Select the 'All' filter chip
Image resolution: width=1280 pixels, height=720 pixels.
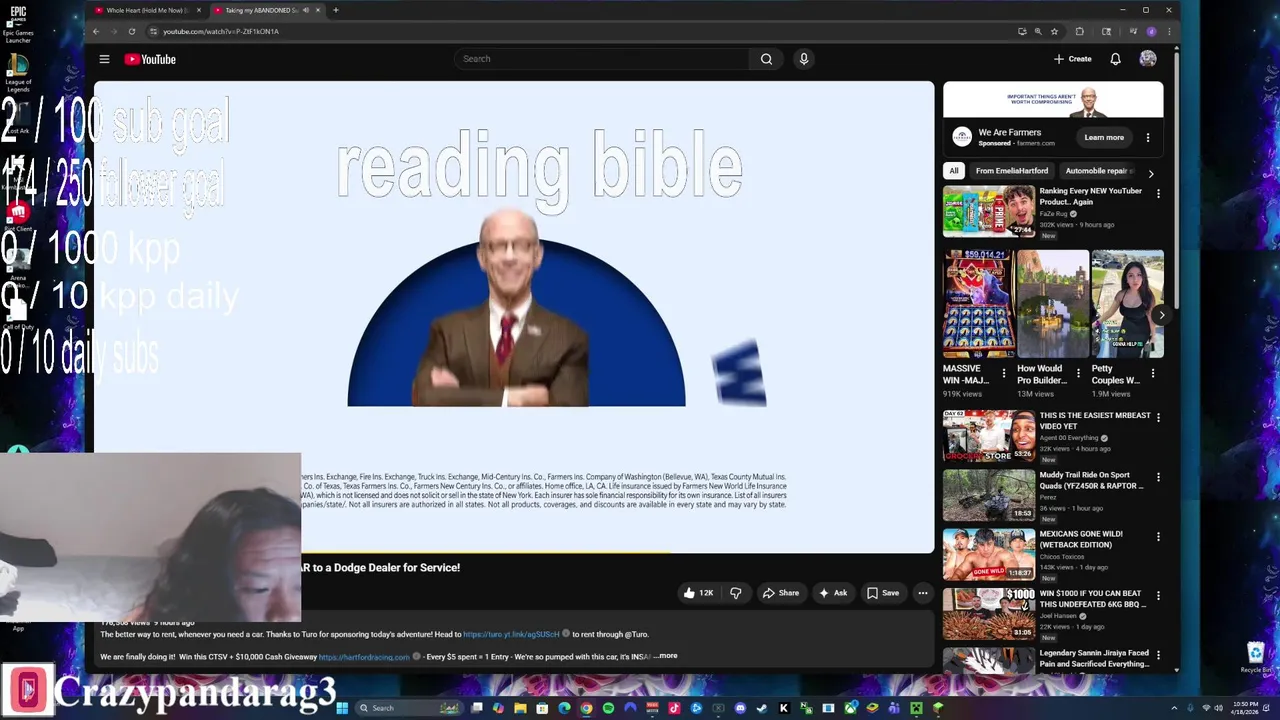pyautogui.click(x=954, y=171)
